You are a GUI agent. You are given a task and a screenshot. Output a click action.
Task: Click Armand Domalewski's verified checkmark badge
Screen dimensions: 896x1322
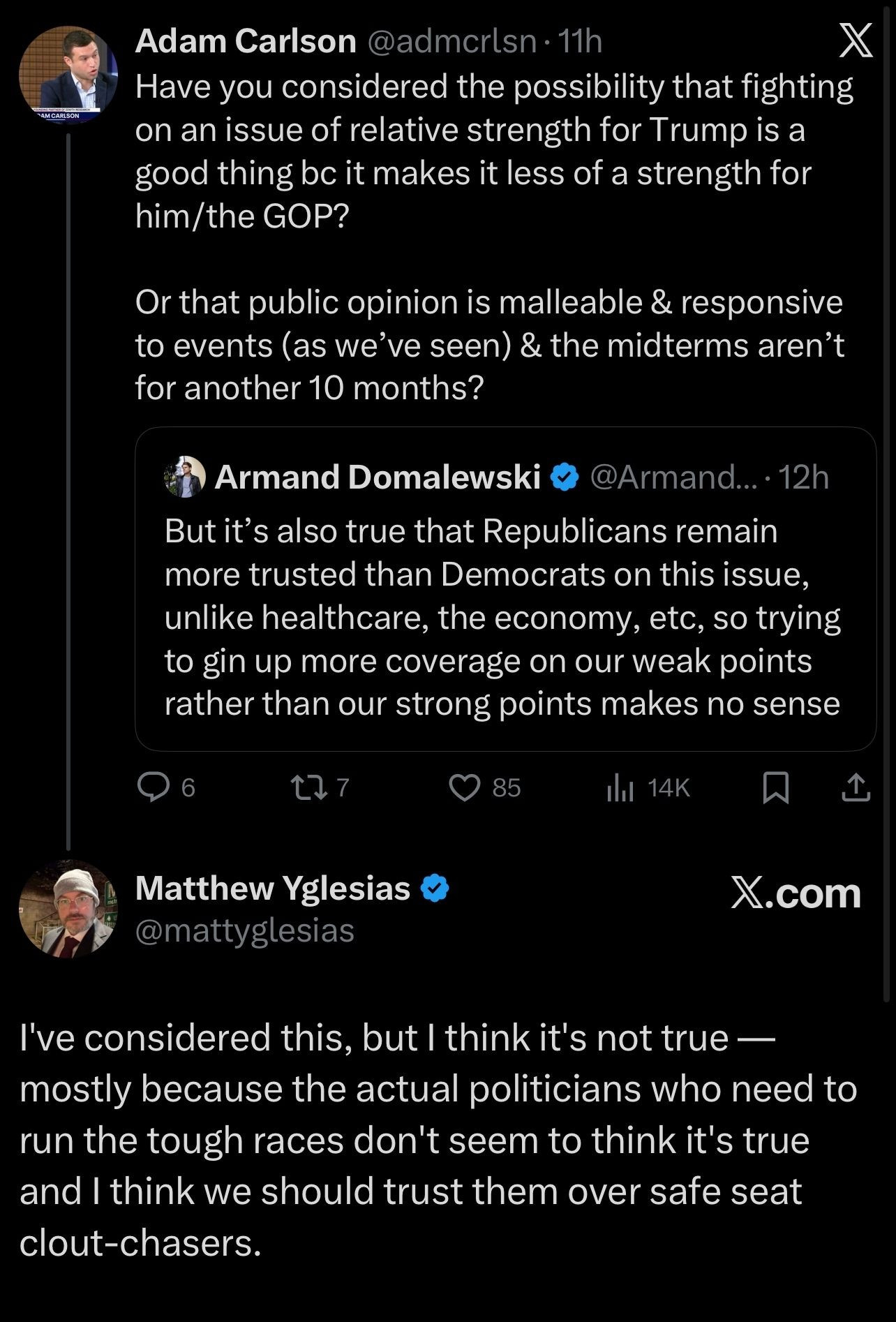click(565, 477)
